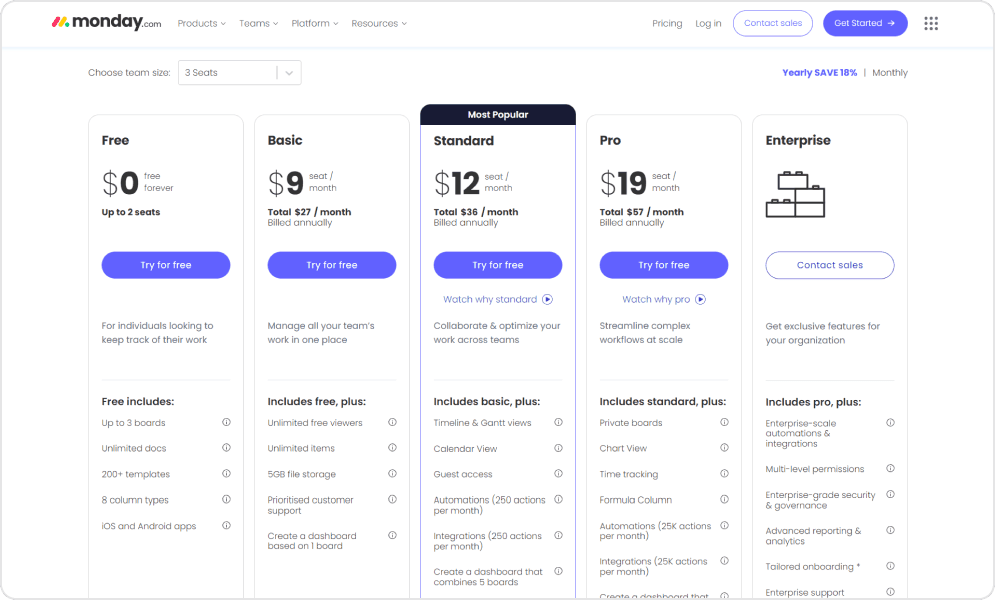Screen dimensions: 995x600
Task: Click the Total $36 / month text
Action: pos(476,212)
